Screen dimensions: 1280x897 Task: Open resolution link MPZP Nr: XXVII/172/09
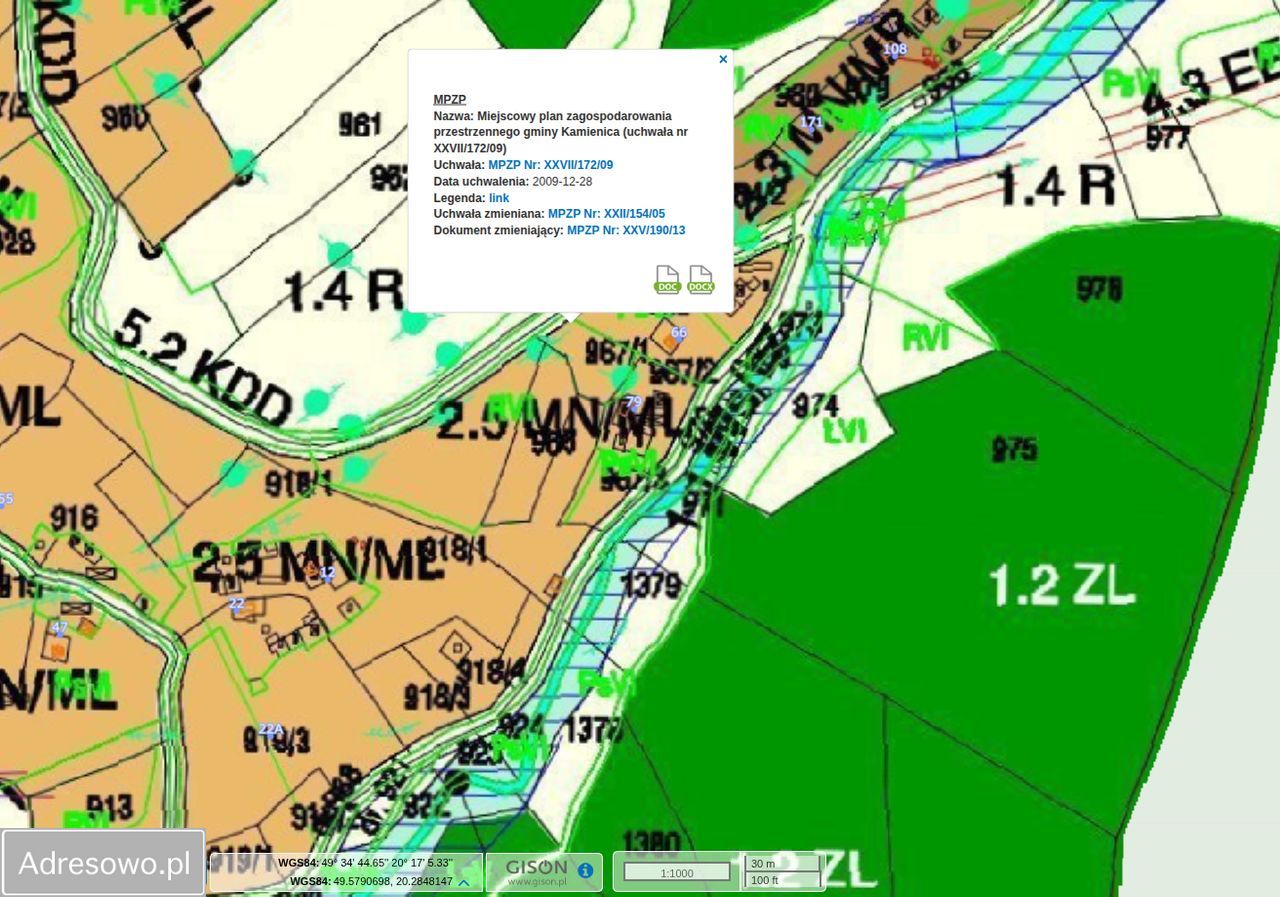(550, 165)
